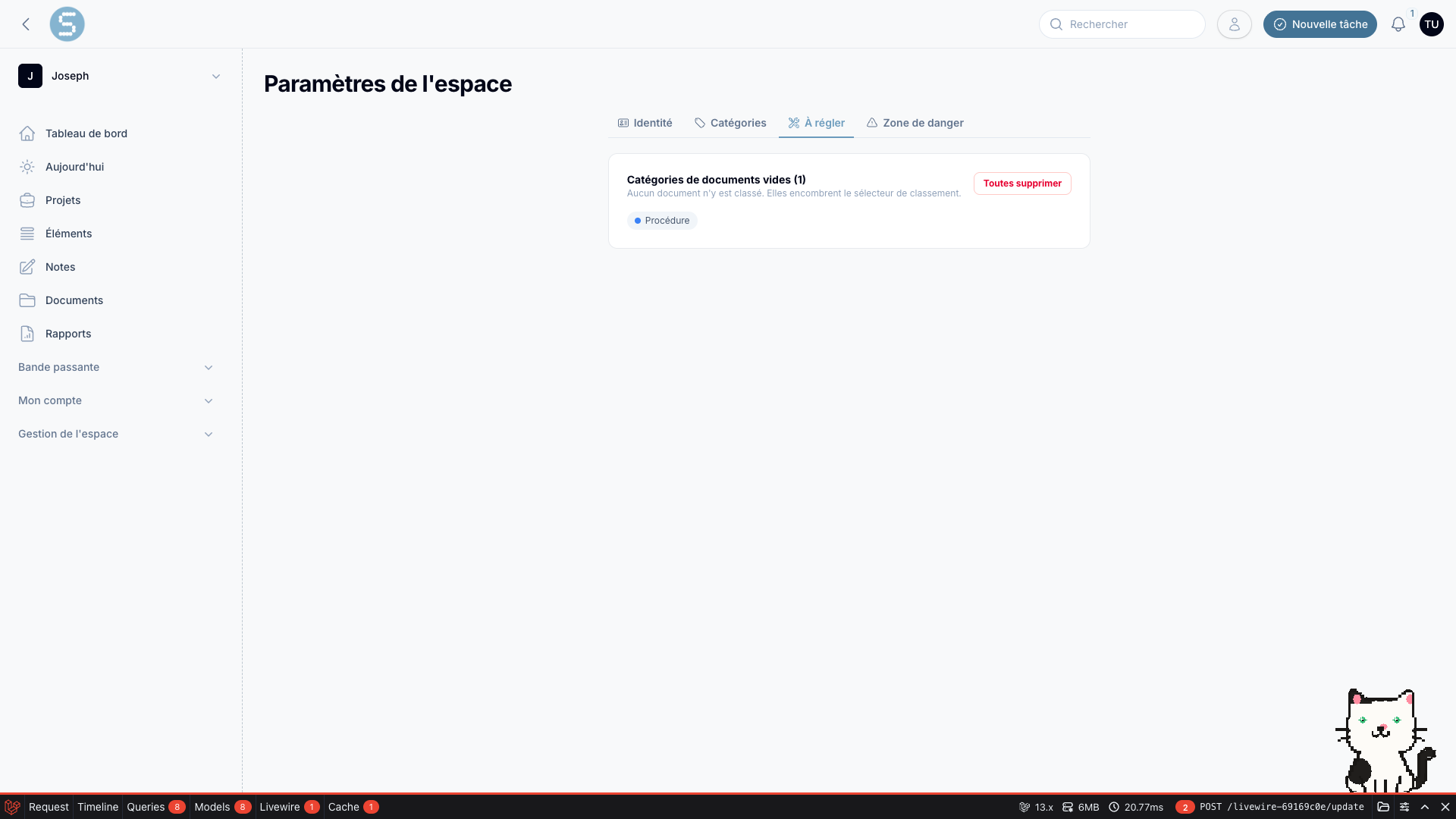Select the À régler tab
This screenshot has height=819, width=1456.
point(816,123)
